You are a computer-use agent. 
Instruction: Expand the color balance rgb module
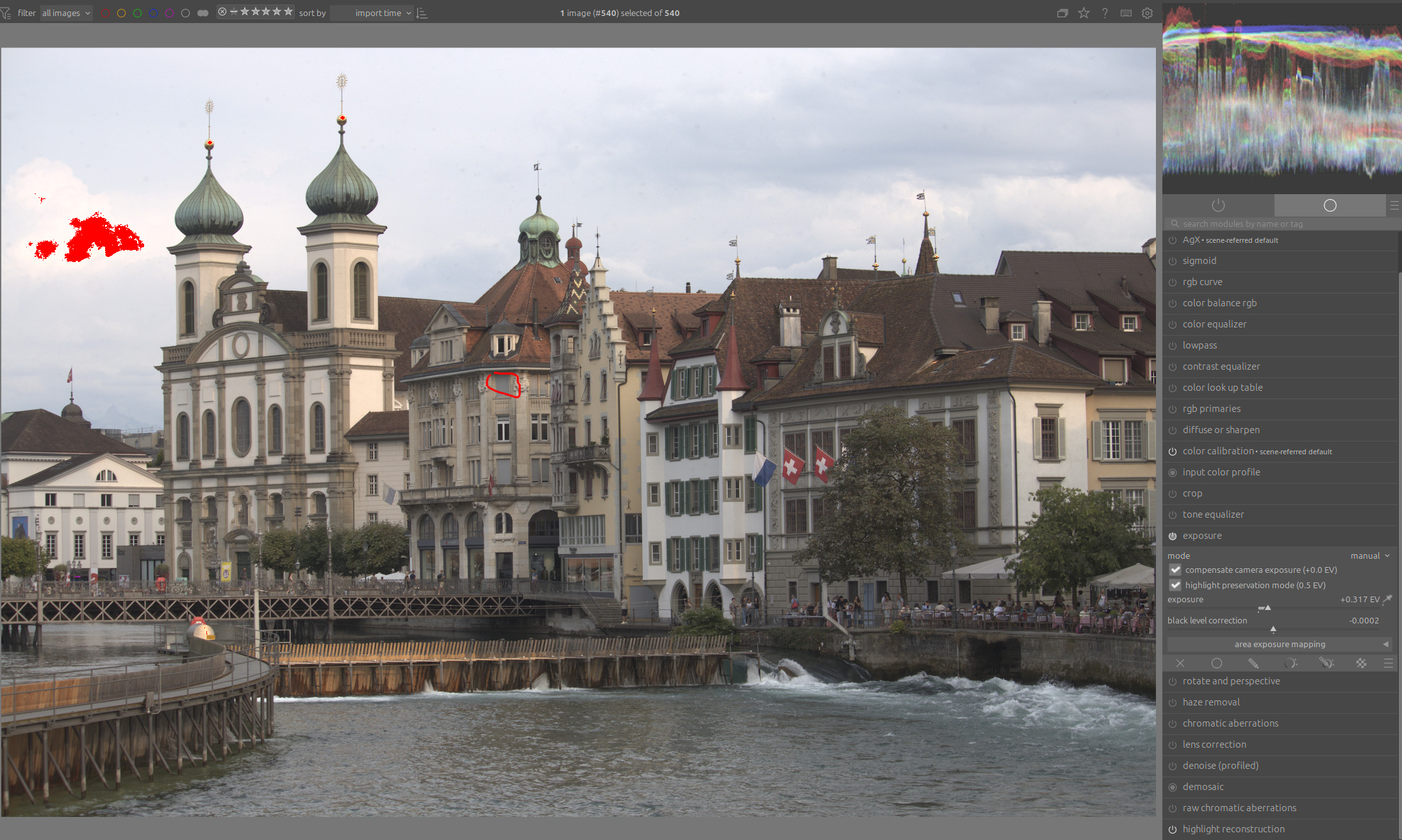click(x=1219, y=303)
